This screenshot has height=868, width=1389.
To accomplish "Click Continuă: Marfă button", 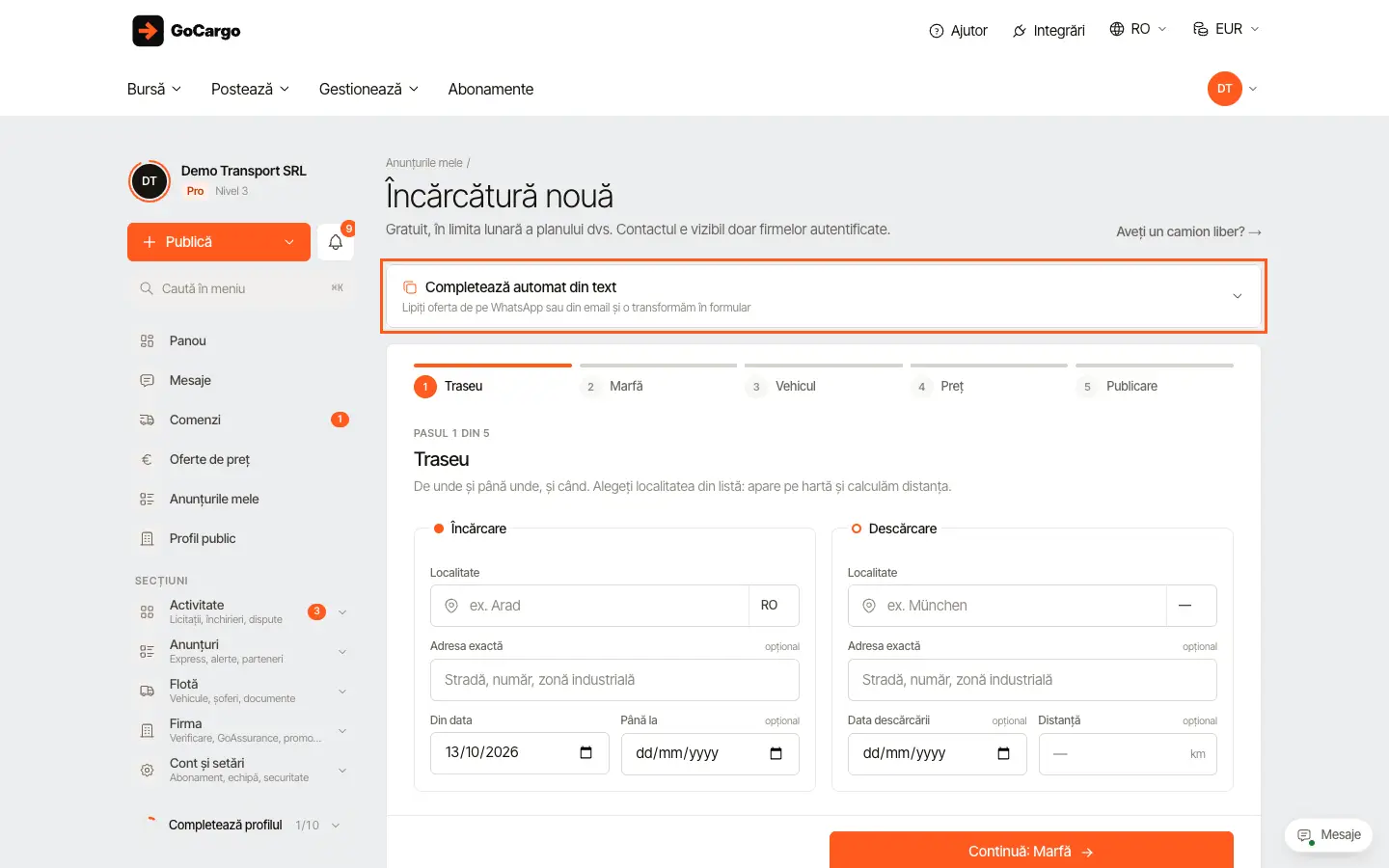I will tap(1031, 852).
